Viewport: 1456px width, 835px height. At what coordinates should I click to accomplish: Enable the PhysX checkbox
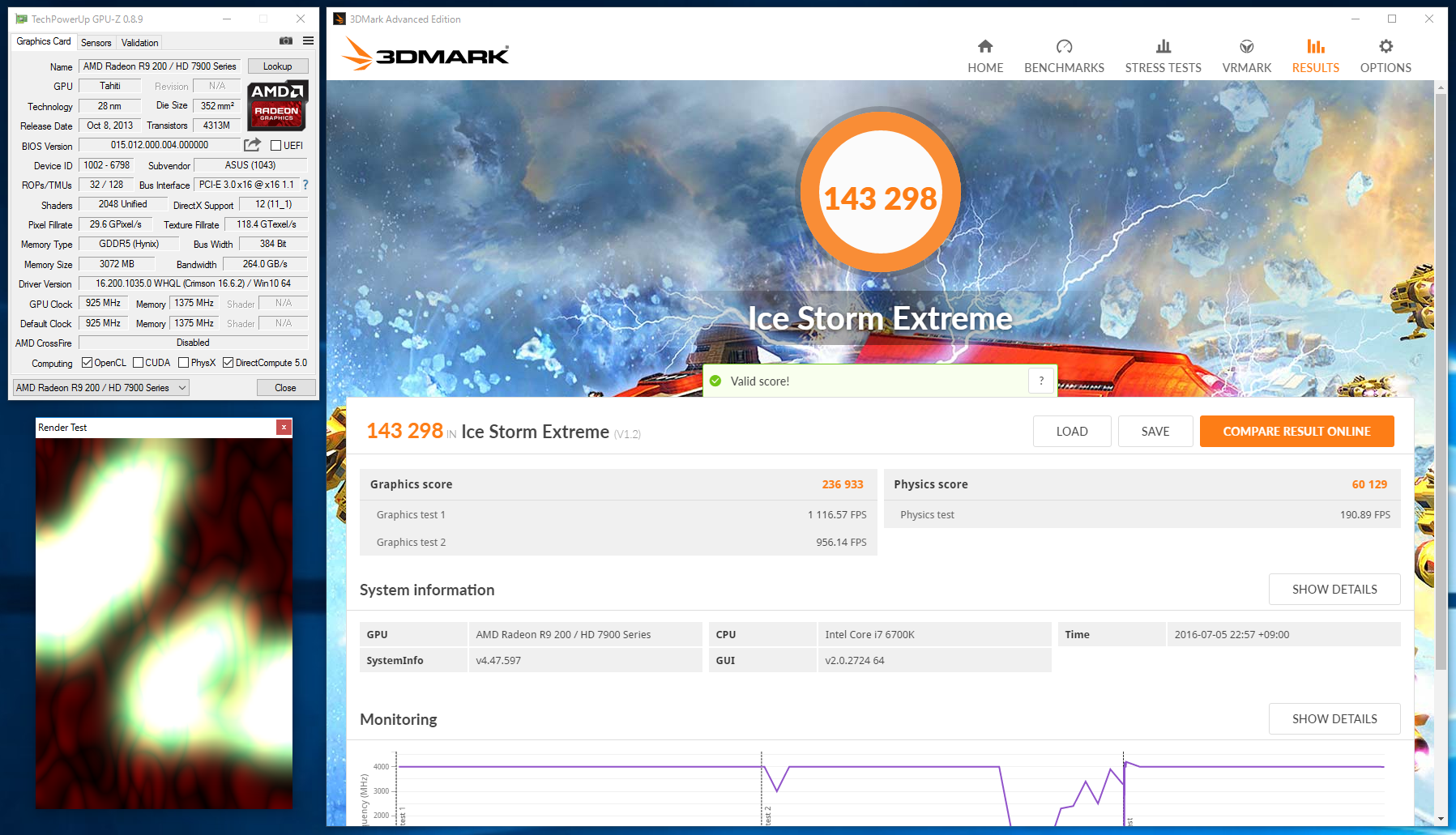coord(183,363)
